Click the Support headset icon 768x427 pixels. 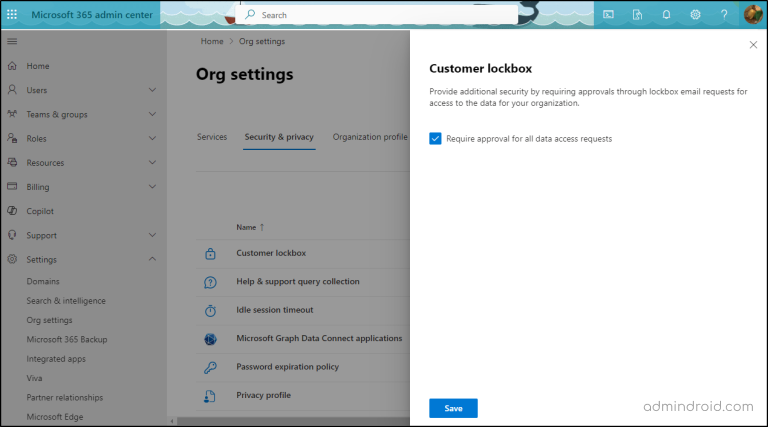(12, 235)
